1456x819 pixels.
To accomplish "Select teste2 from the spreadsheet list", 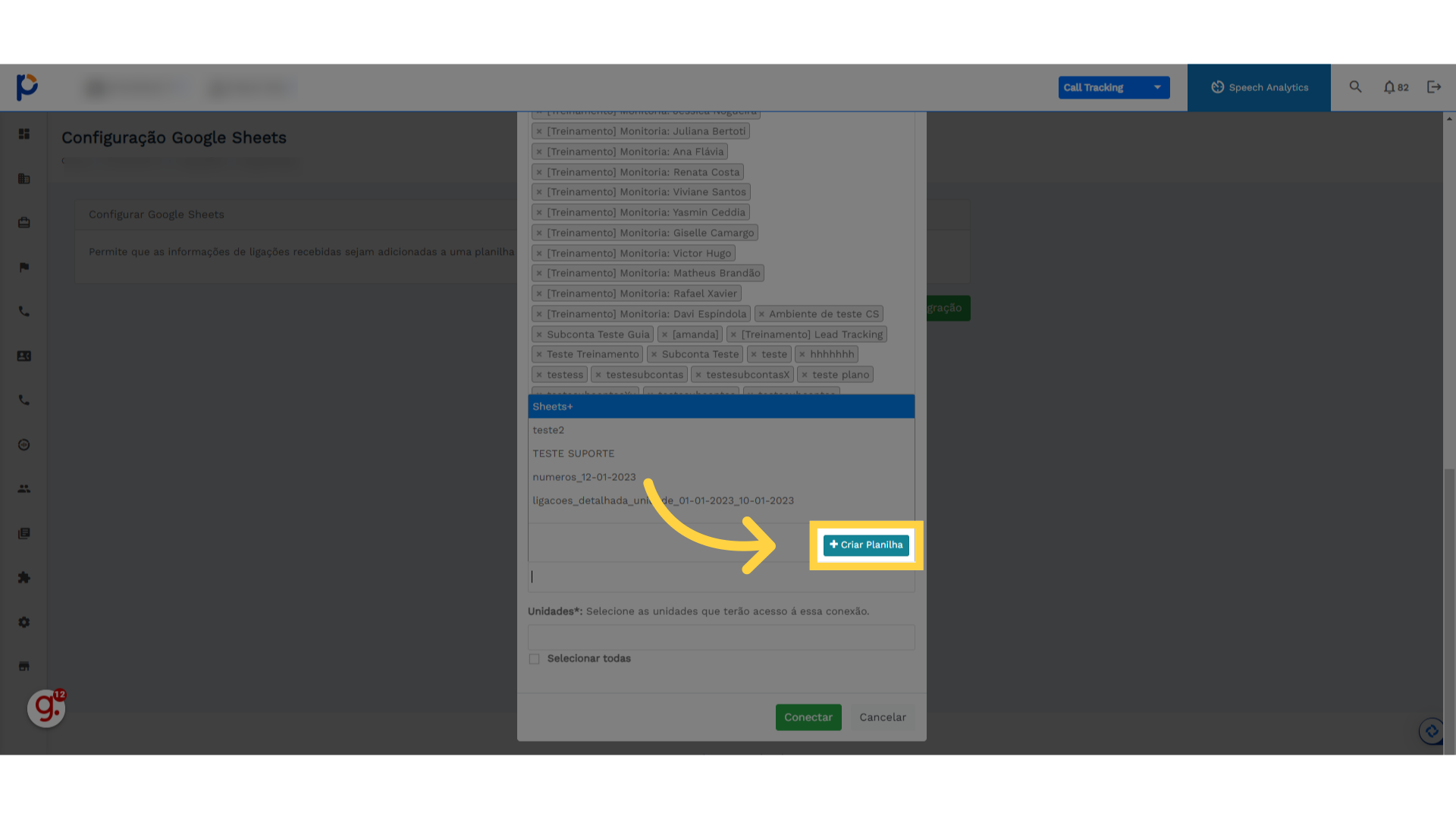I will [721, 430].
